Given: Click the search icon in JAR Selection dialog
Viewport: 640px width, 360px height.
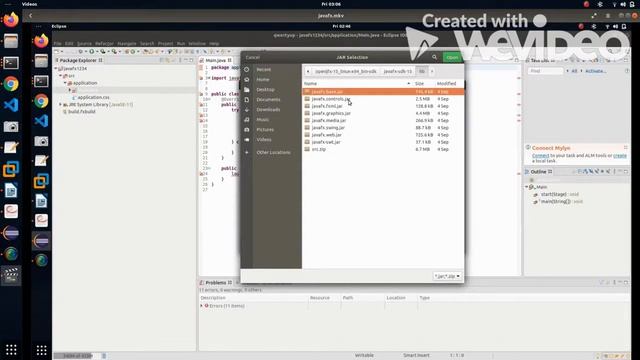Looking at the screenshot, I should pos(435,57).
